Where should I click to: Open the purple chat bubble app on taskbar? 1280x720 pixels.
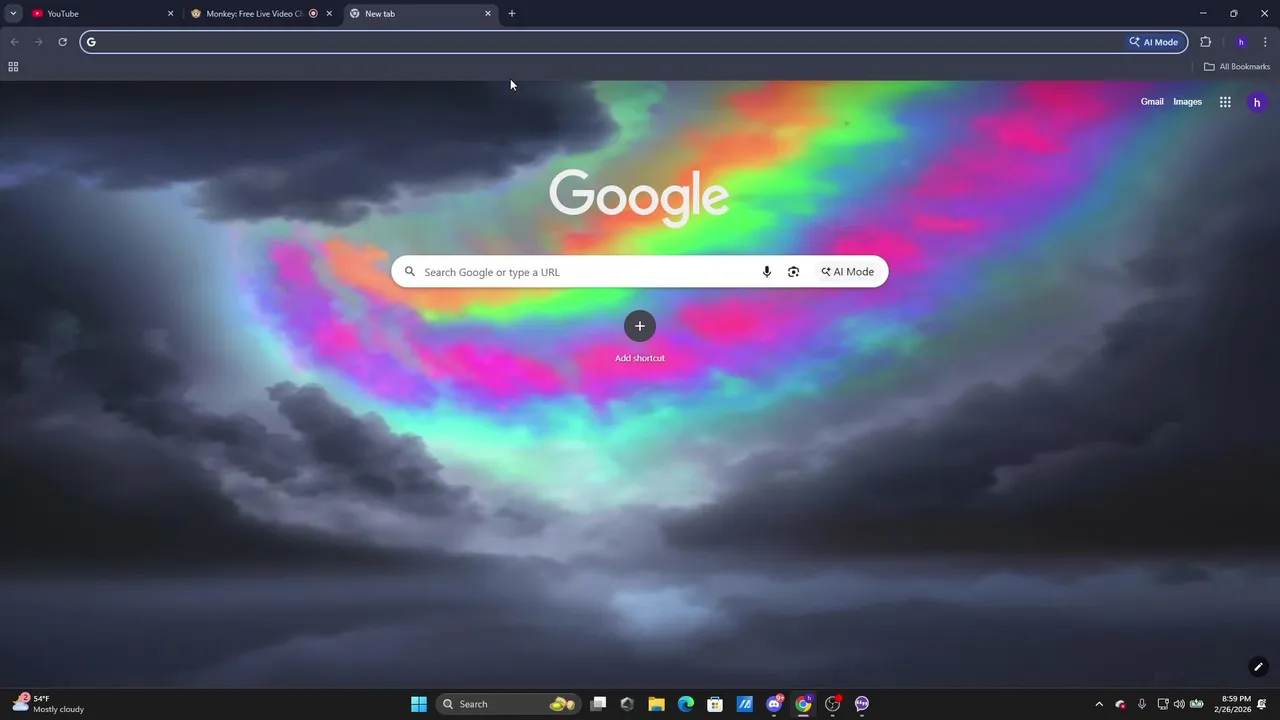(x=862, y=704)
